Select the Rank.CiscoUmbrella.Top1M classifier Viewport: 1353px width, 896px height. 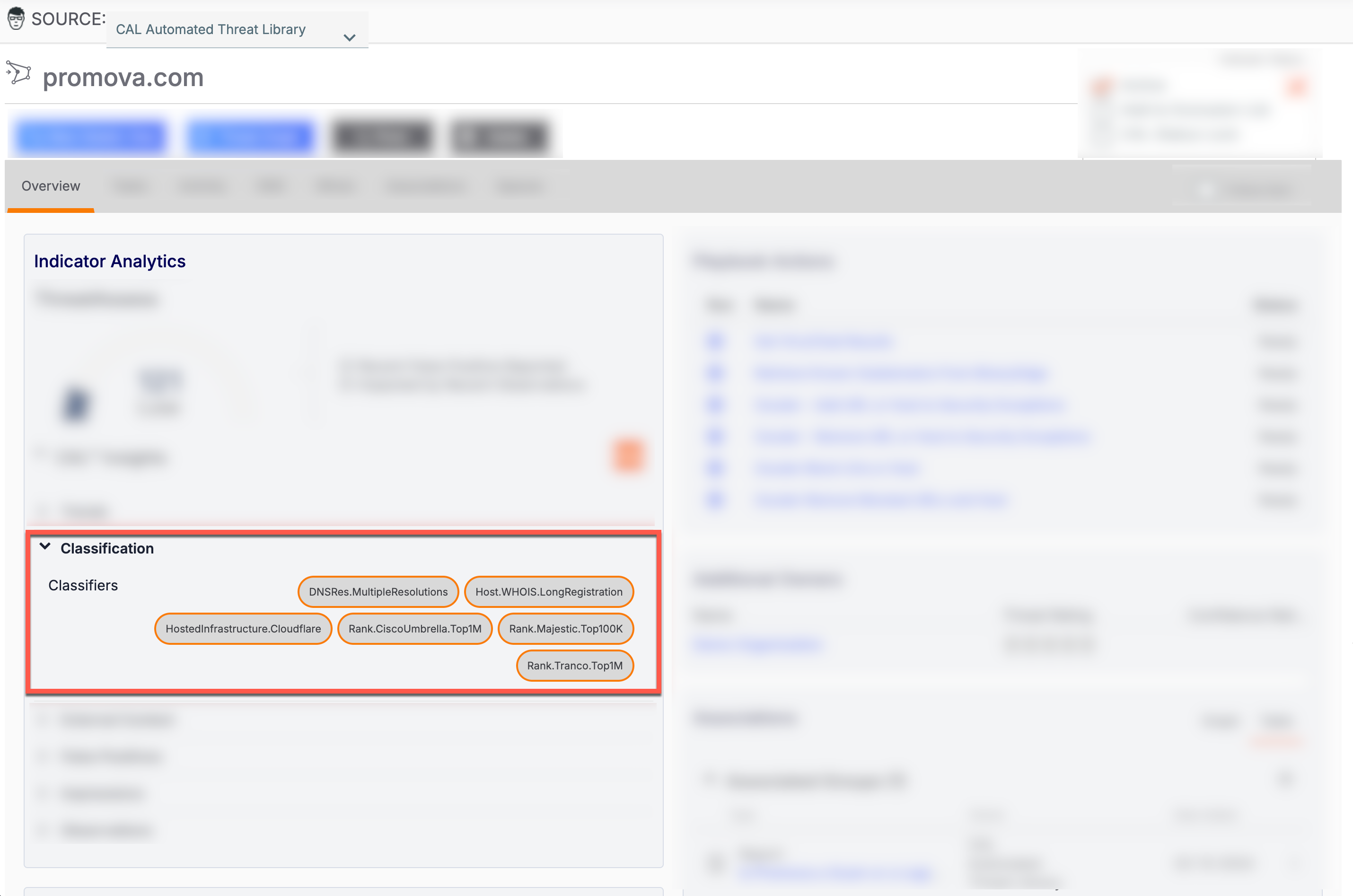tap(415, 629)
